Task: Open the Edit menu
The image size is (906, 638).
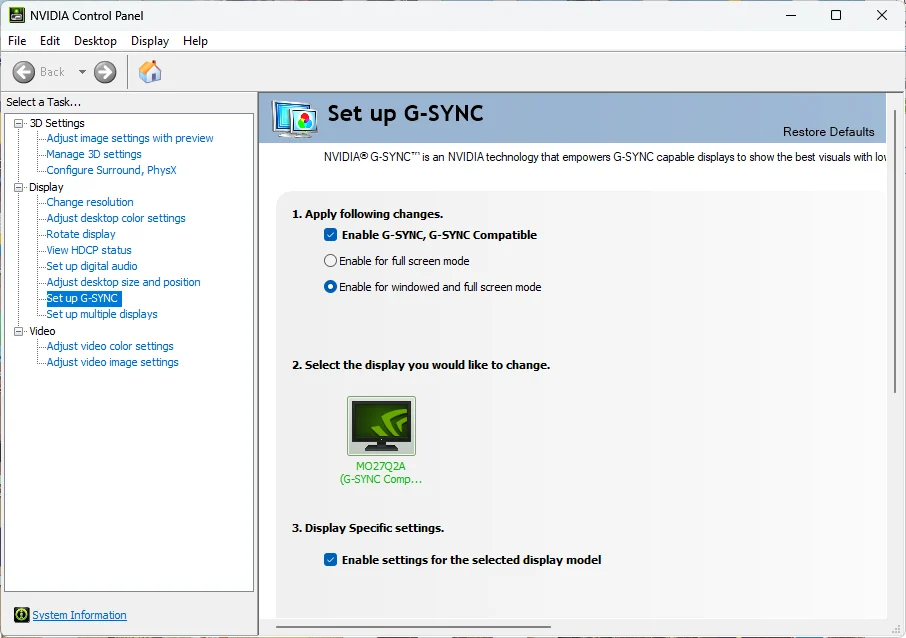Action: 50,41
